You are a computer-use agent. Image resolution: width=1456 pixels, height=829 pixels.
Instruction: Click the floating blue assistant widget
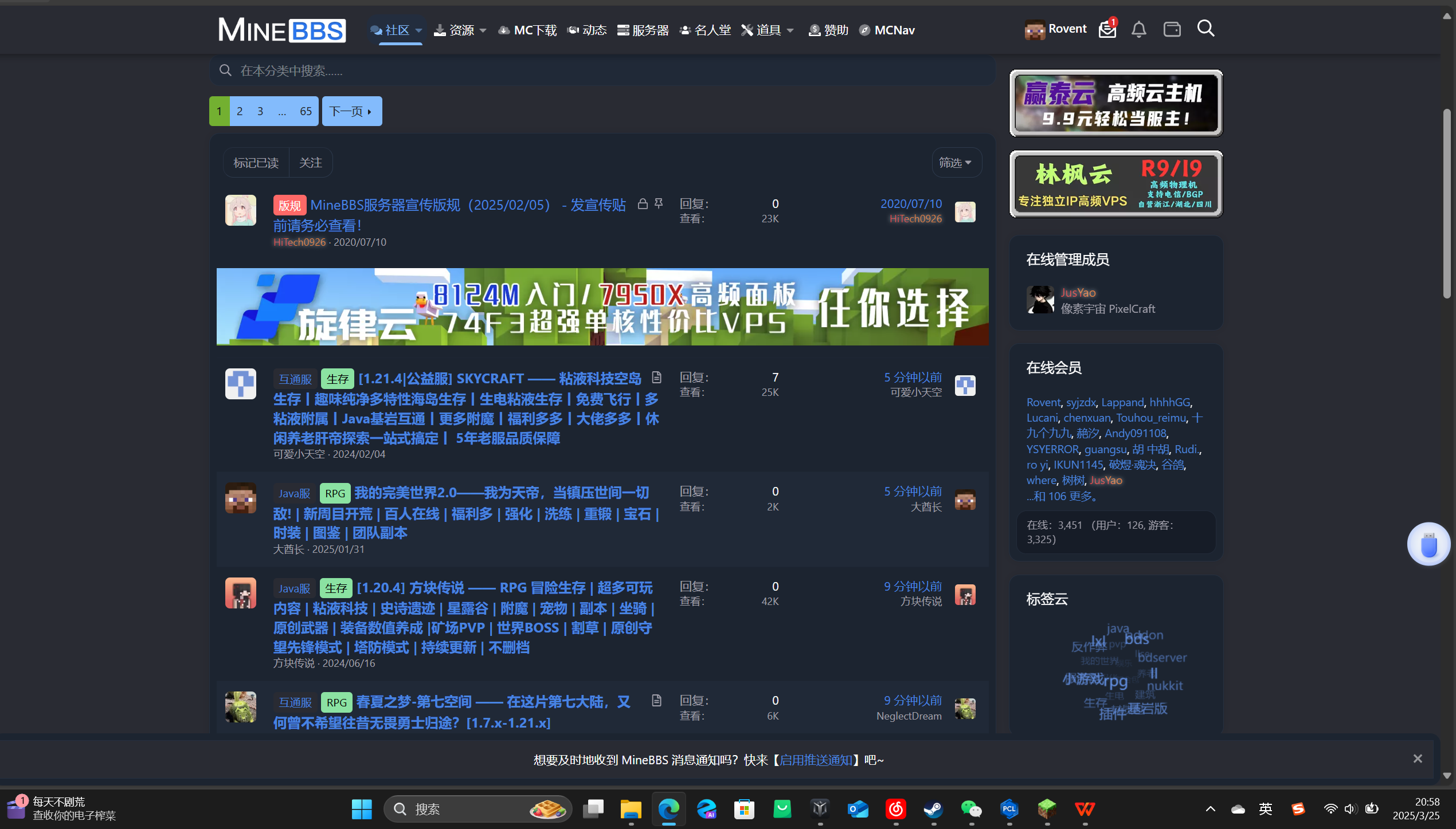click(1428, 544)
